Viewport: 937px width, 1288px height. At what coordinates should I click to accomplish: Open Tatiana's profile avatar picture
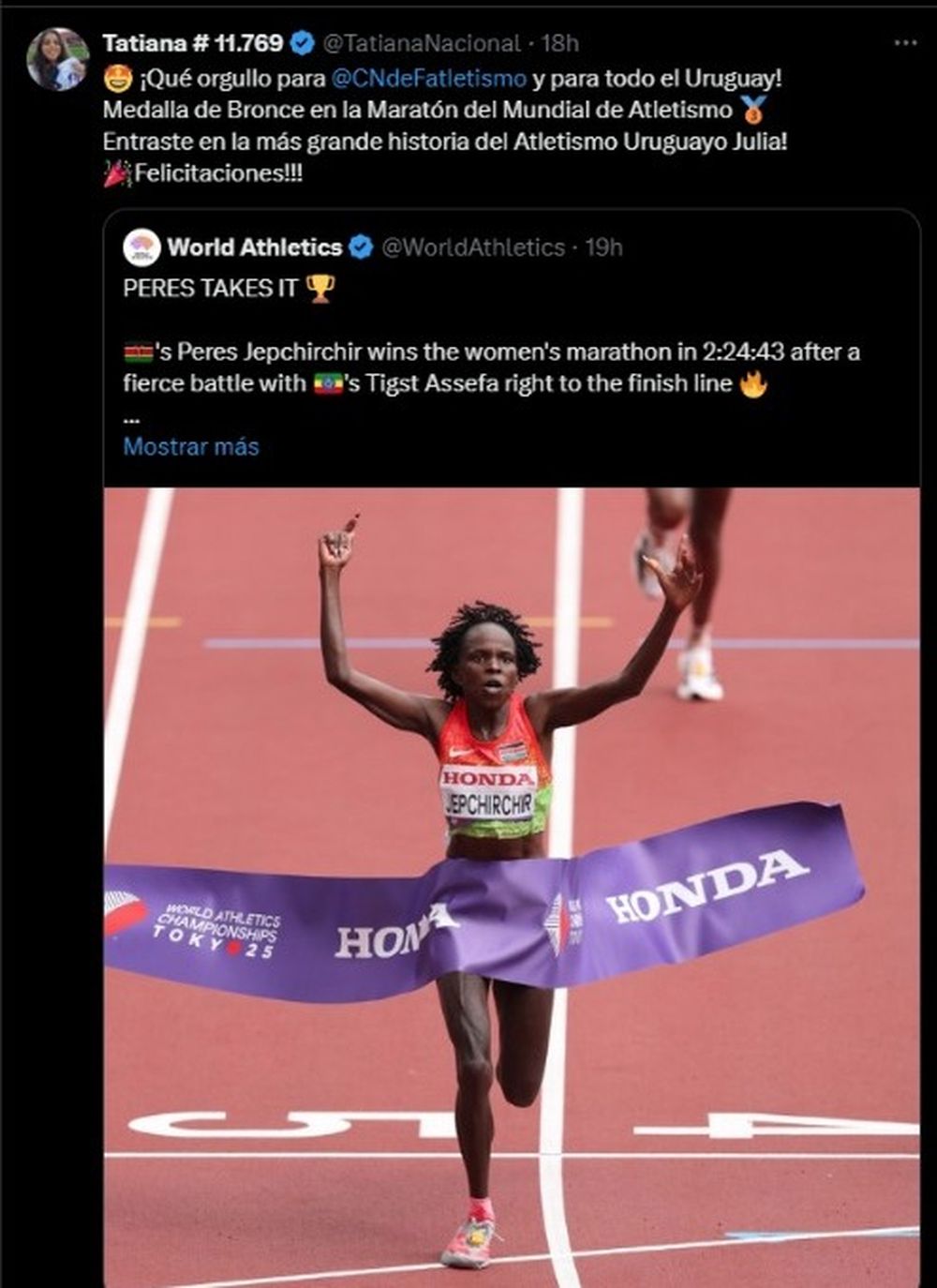click(x=58, y=59)
